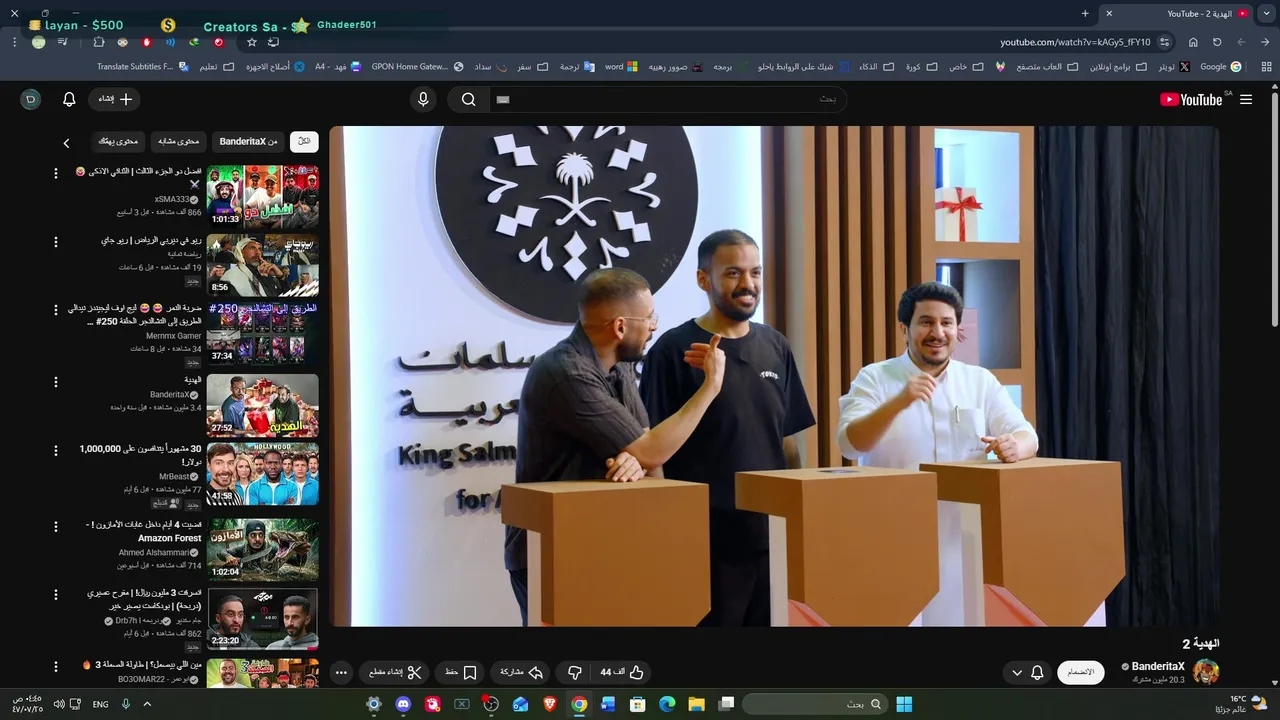Click the Chrome home button

[x=1193, y=42]
